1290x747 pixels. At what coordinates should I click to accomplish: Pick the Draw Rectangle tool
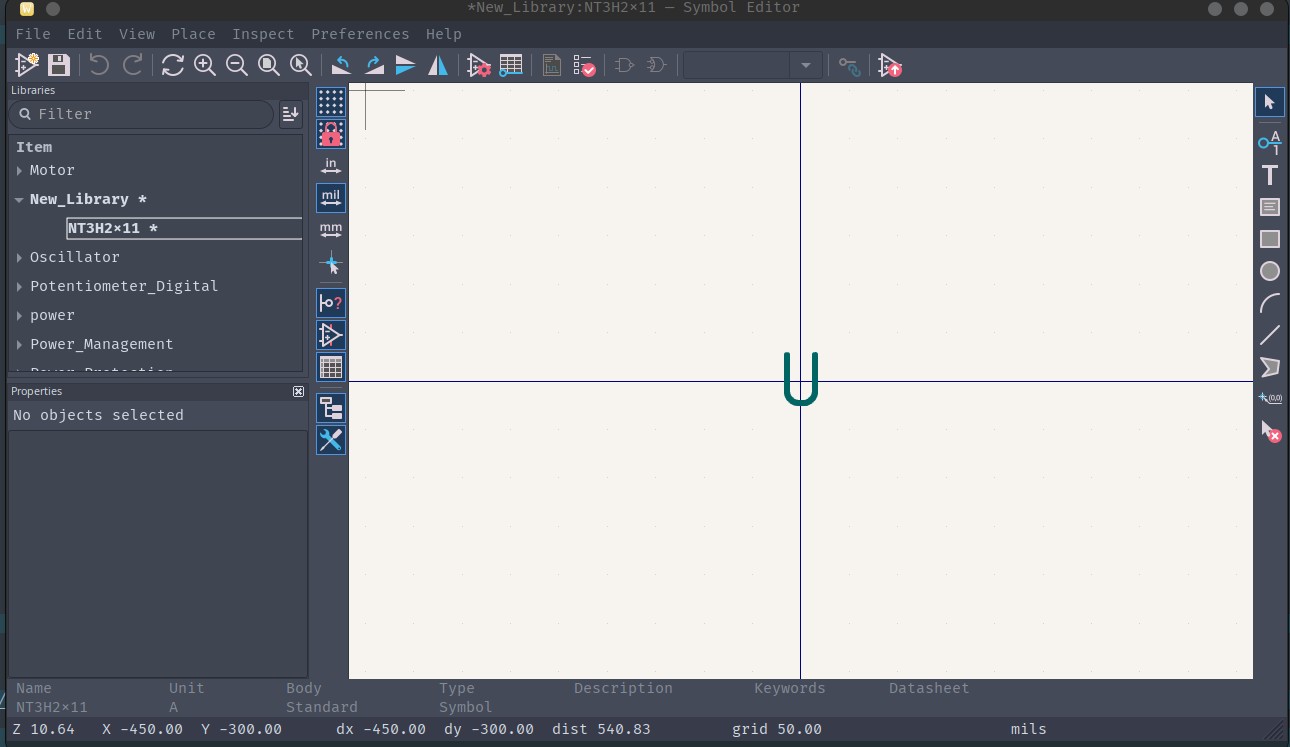click(1270, 239)
